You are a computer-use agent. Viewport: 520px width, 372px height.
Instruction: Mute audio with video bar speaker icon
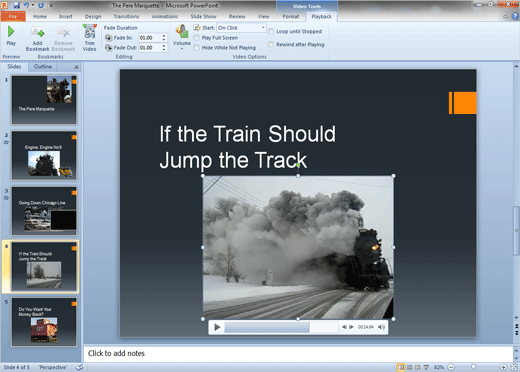[x=381, y=327]
